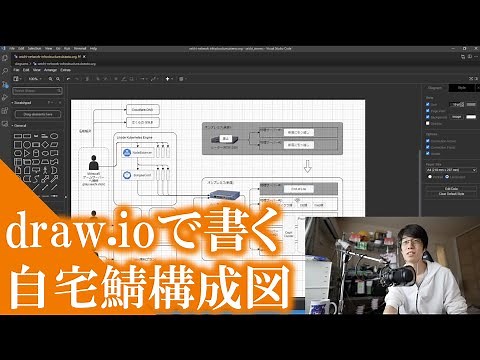This screenshot has width=480, height=360.
Task: Close the drawio editor tab
Action: point(84,57)
